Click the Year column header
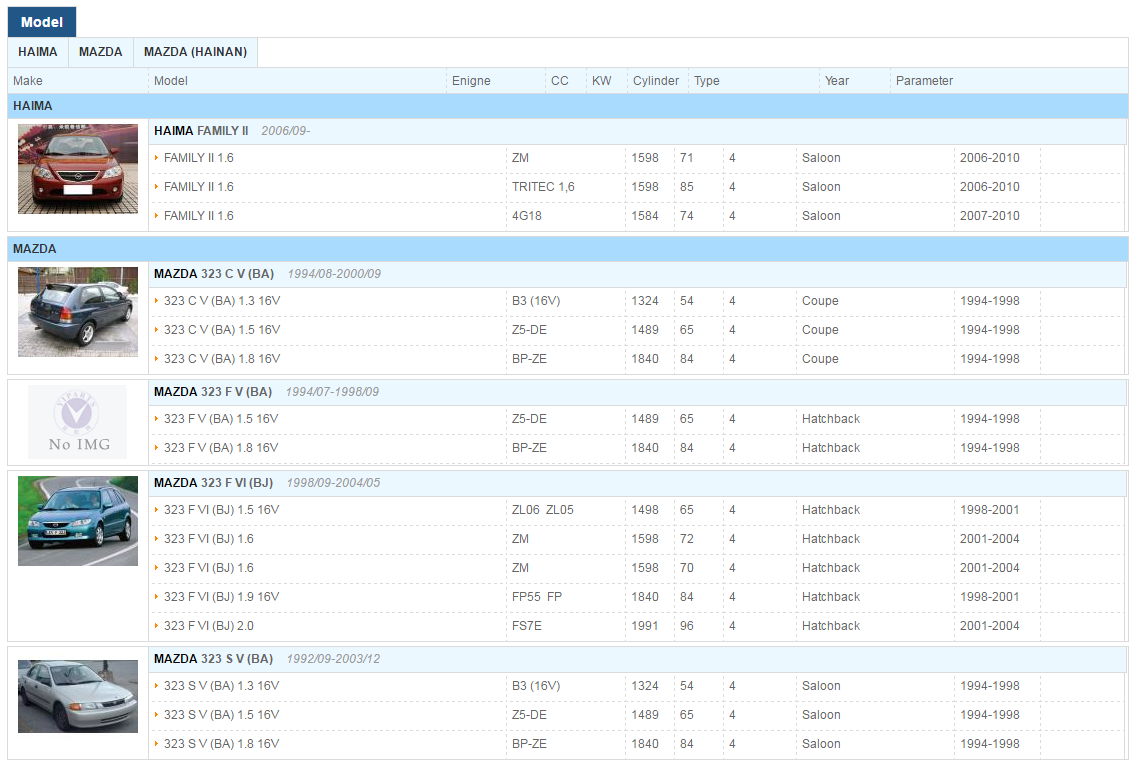 click(837, 81)
